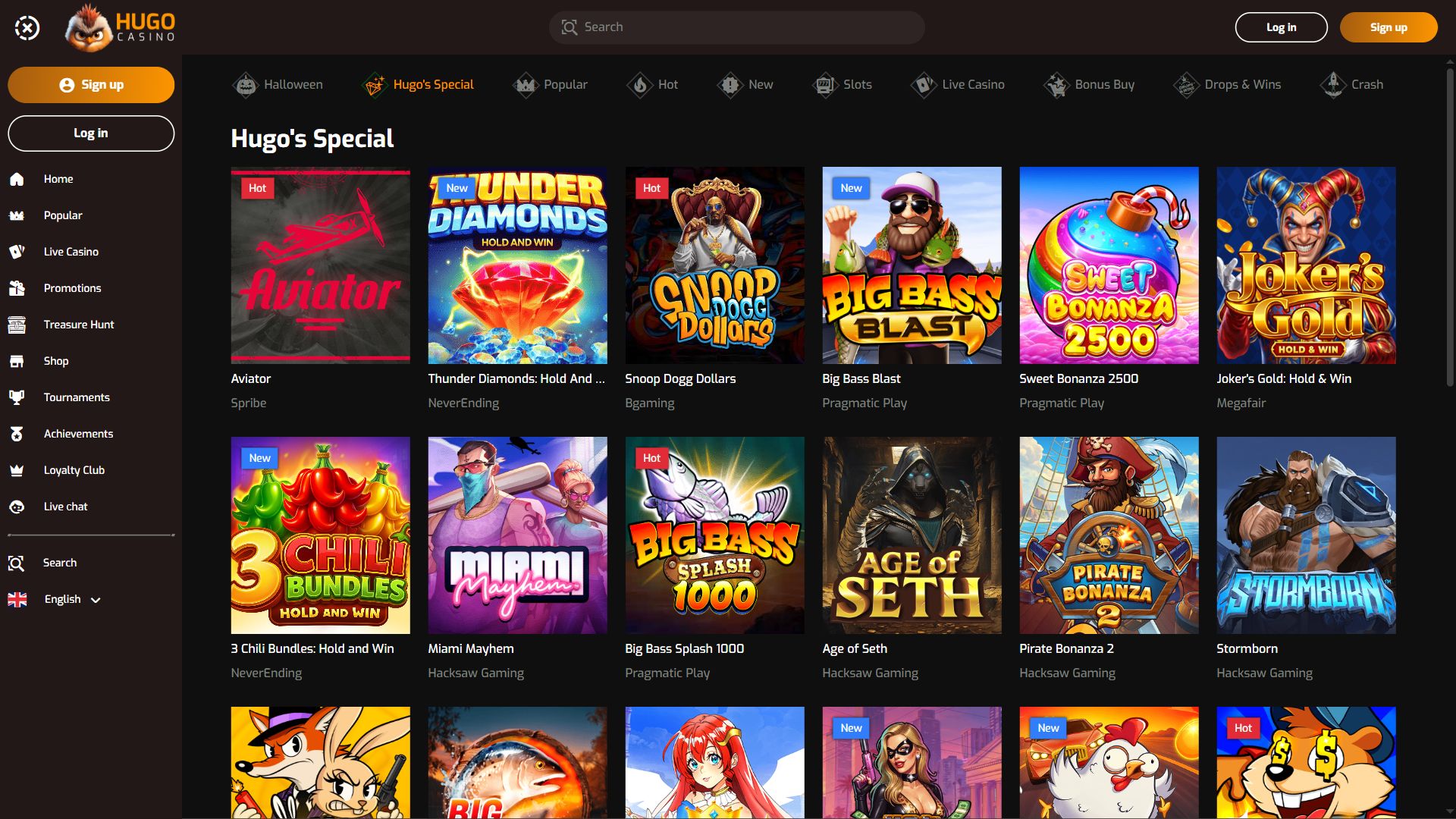Switch to the Slots category tab
This screenshot has height=819, width=1456.
click(x=842, y=85)
